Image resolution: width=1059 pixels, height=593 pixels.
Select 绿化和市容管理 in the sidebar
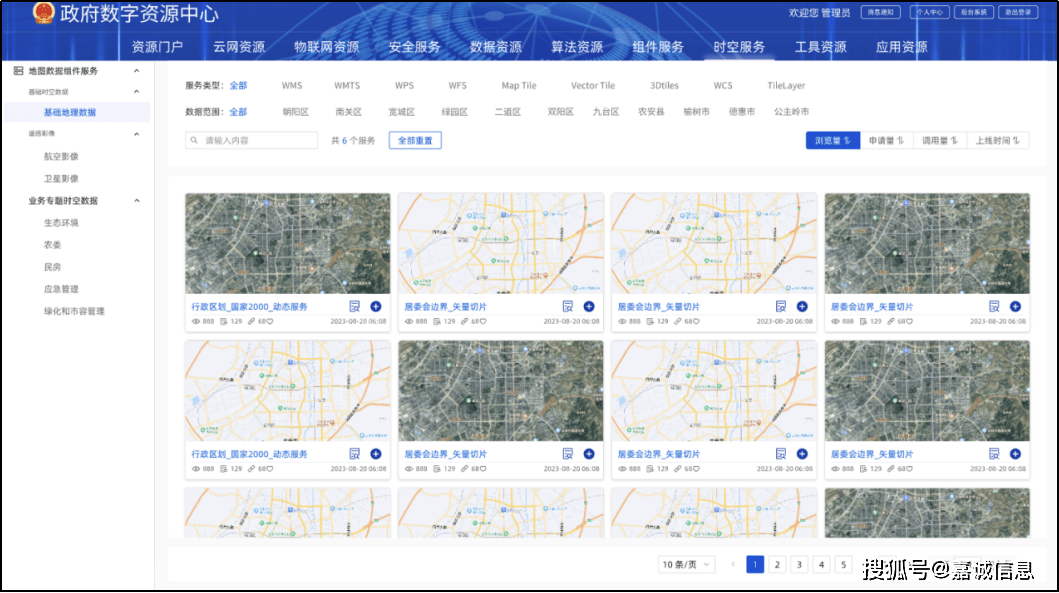pos(74,311)
